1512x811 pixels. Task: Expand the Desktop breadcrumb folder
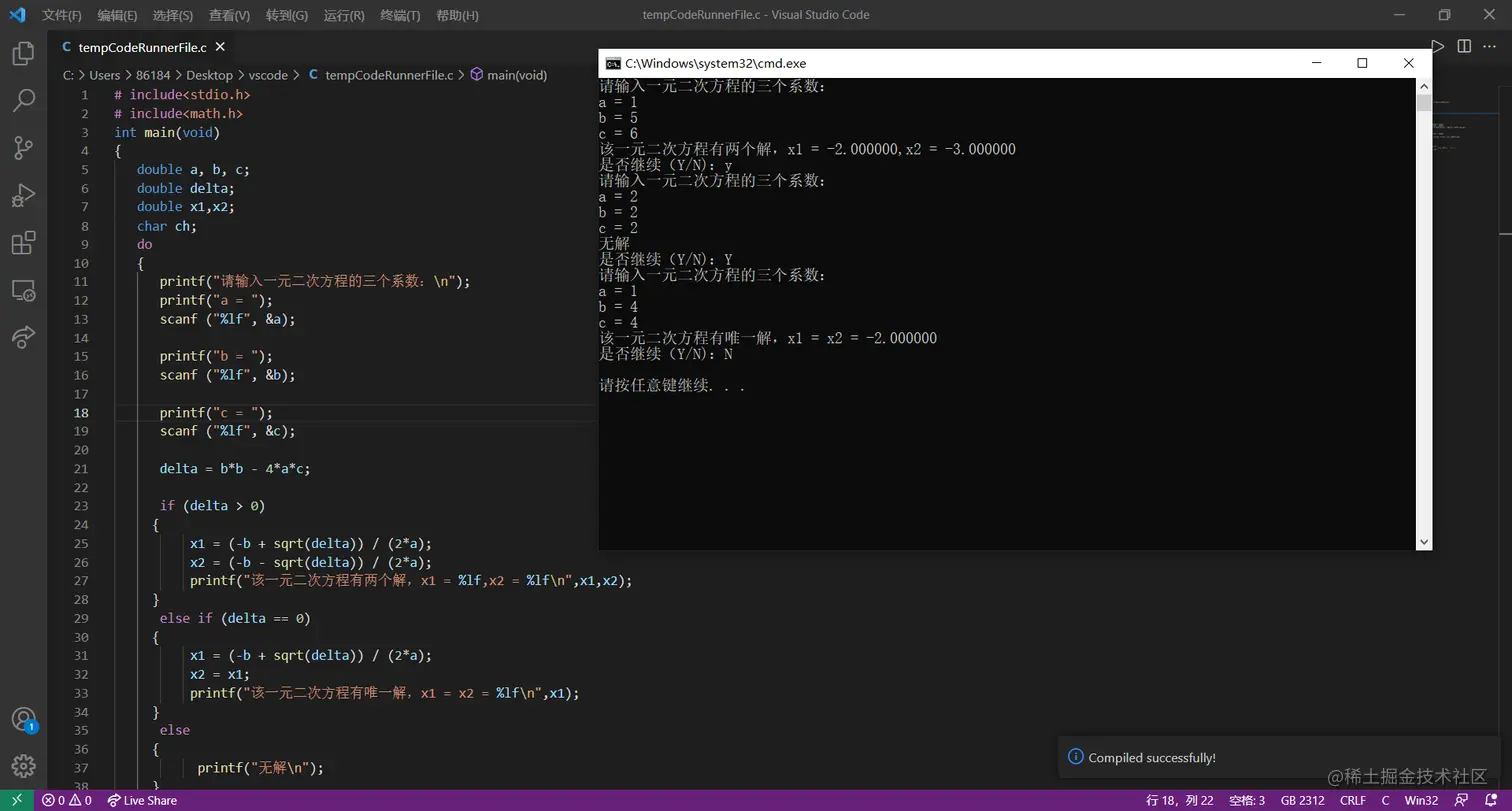pyautogui.click(x=209, y=75)
